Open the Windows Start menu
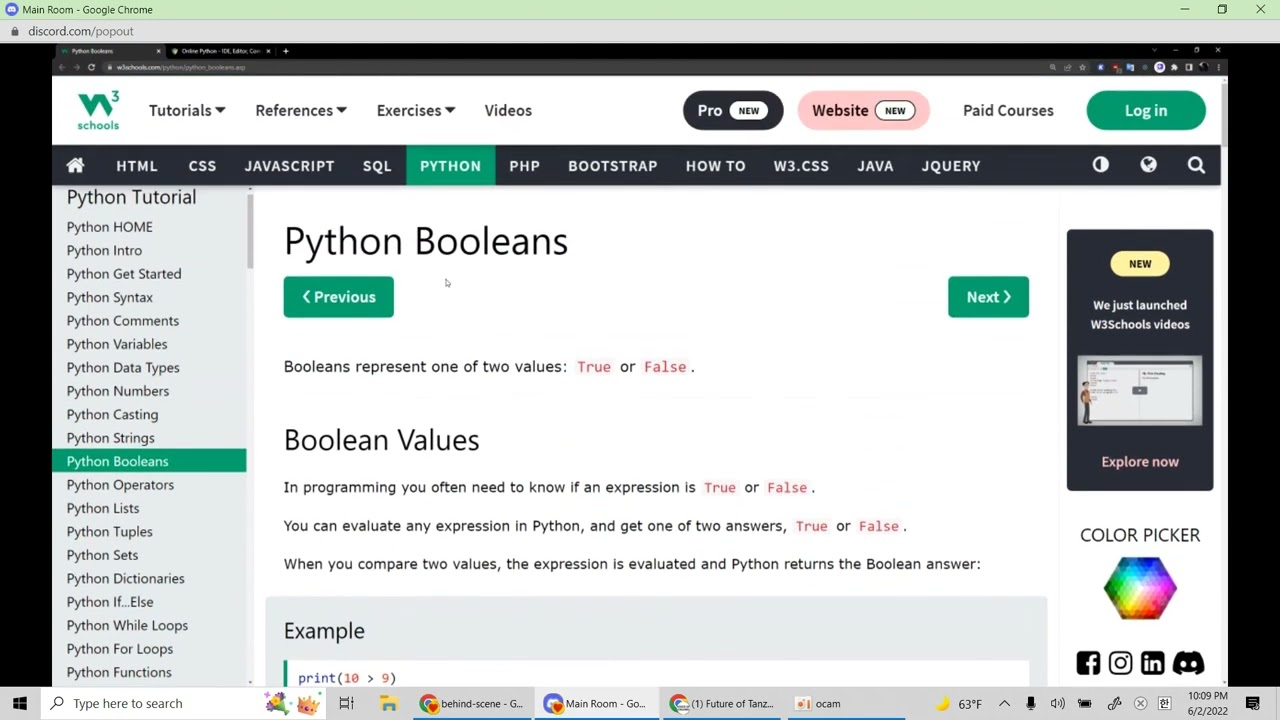 [x=20, y=703]
